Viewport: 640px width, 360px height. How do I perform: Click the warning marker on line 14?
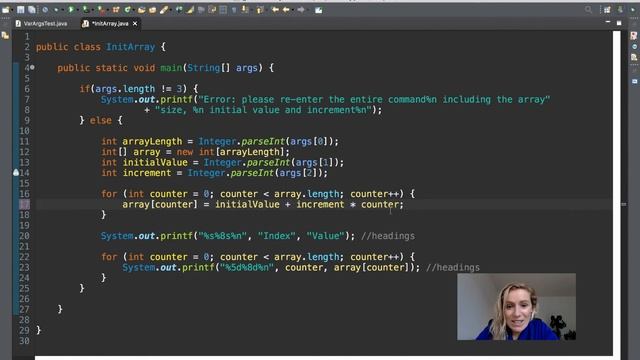click(x=16, y=173)
